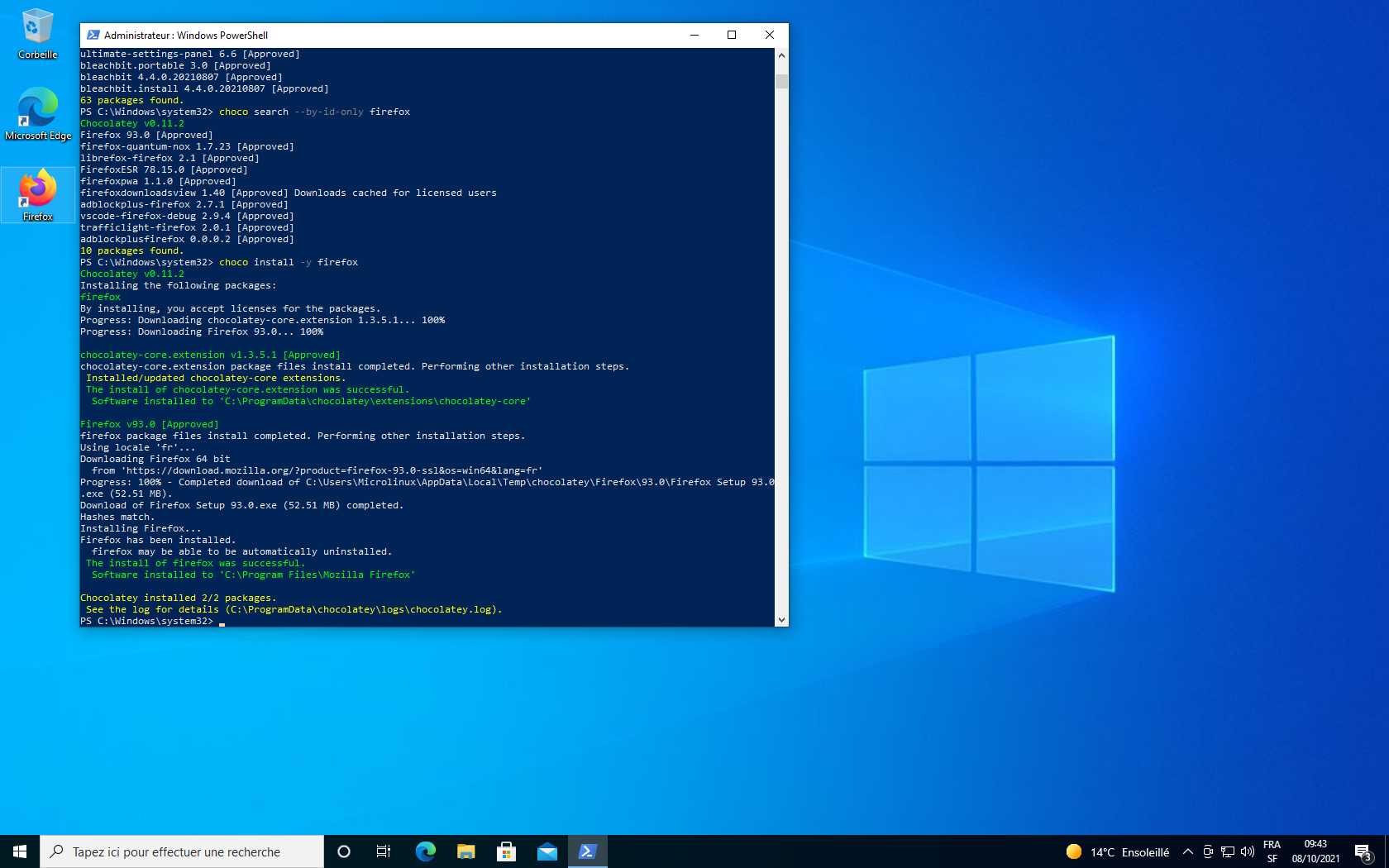This screenshot has height=868, width=1389.
Task: Click the 'Installing Firefox...' output line
Action: click(x=141, y=528)
